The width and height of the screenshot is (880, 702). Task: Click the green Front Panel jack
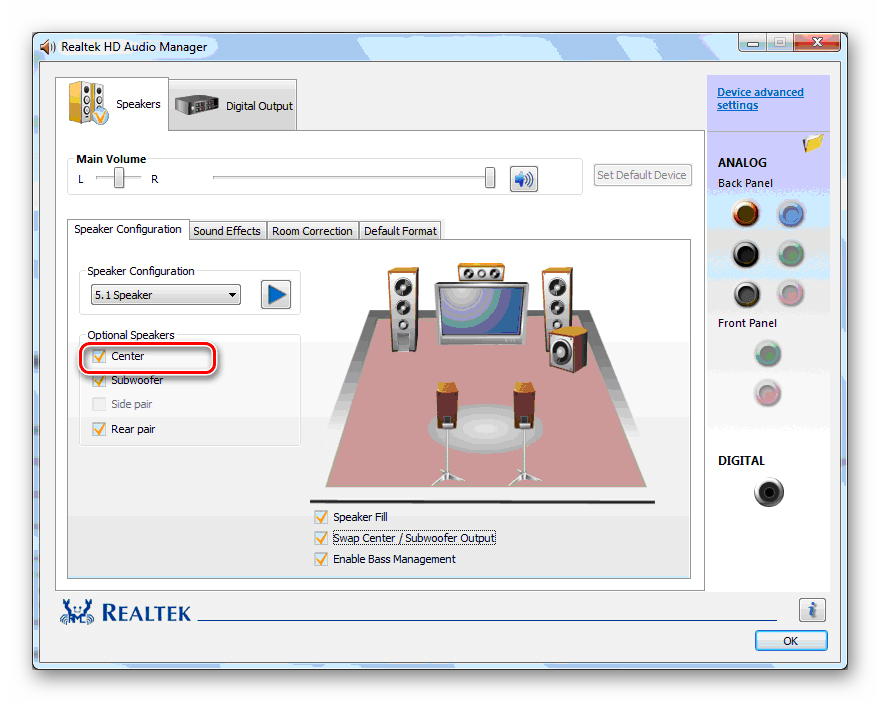(x=768, y=353)
